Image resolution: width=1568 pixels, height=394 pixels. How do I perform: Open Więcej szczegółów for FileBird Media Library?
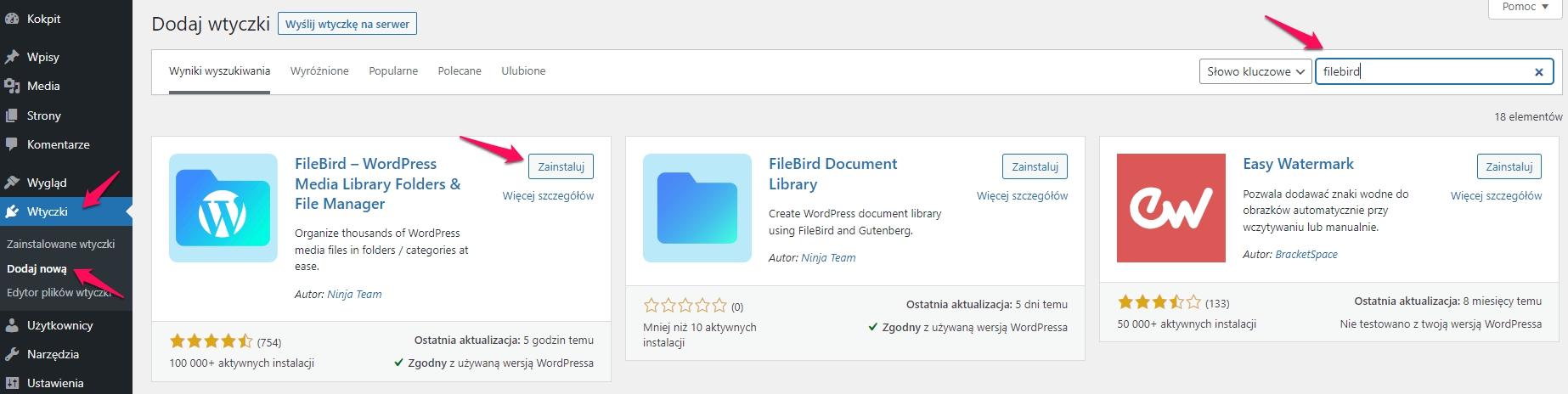[x=548, y=196]
